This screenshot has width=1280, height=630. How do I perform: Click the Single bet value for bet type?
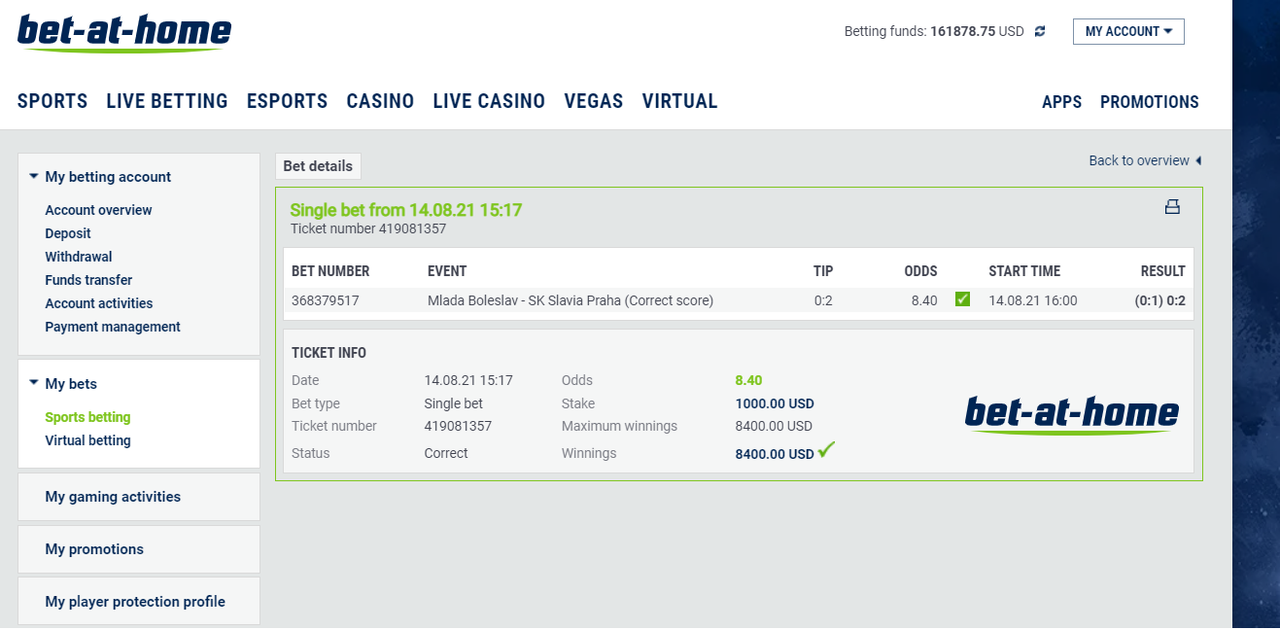tap(454, 404)
